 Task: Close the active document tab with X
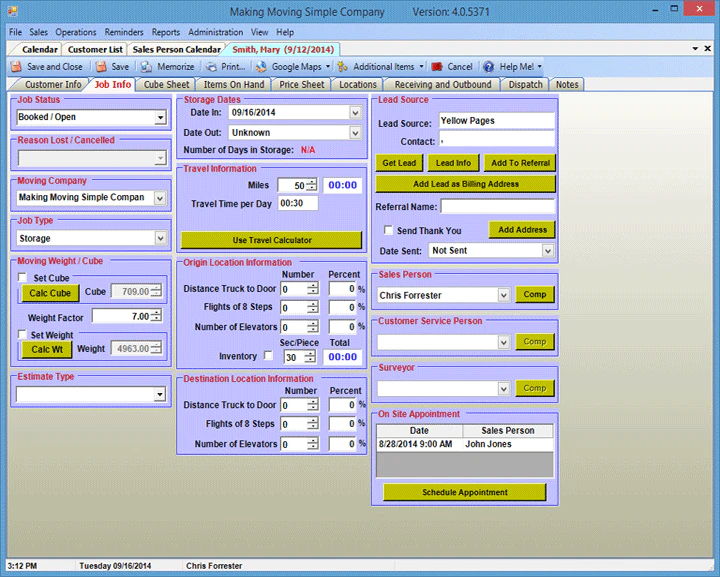(708, 48)
